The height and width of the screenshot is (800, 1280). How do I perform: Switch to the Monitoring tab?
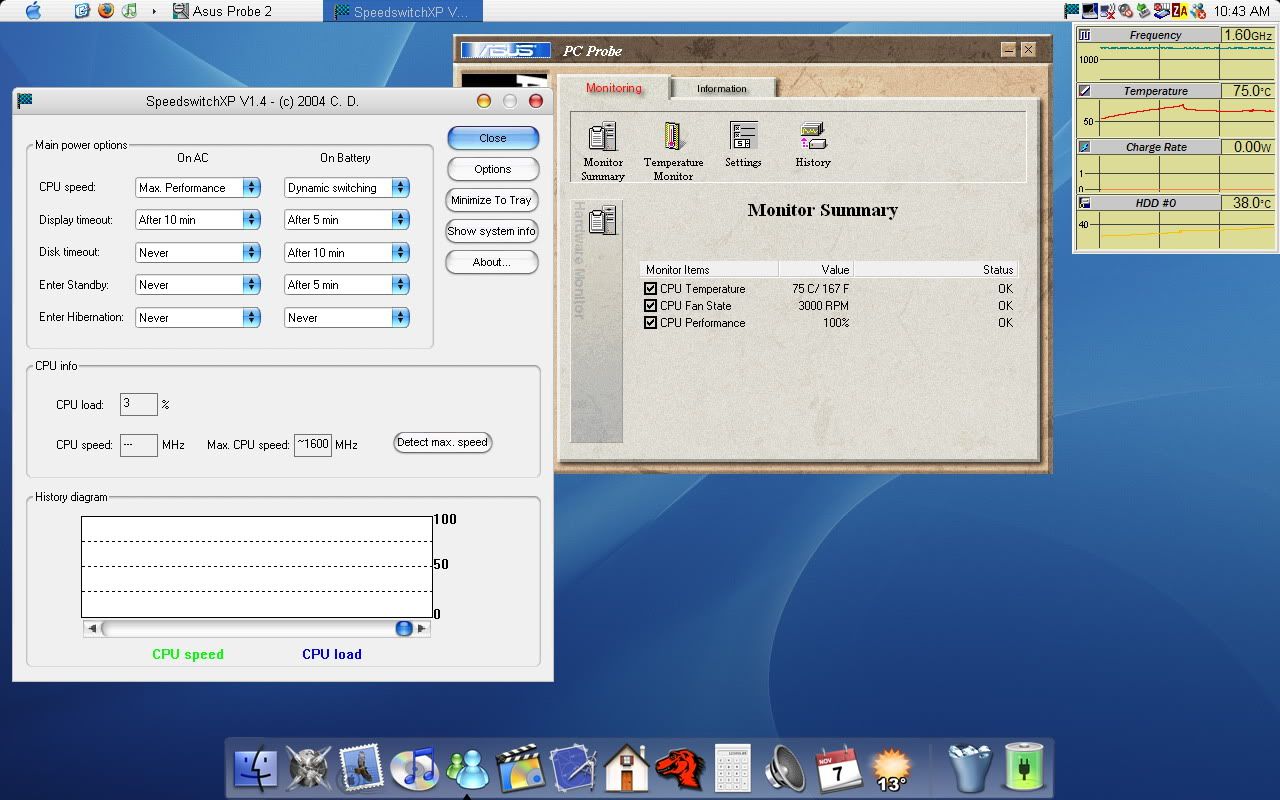pyautogui.click(x=613, y=88)
